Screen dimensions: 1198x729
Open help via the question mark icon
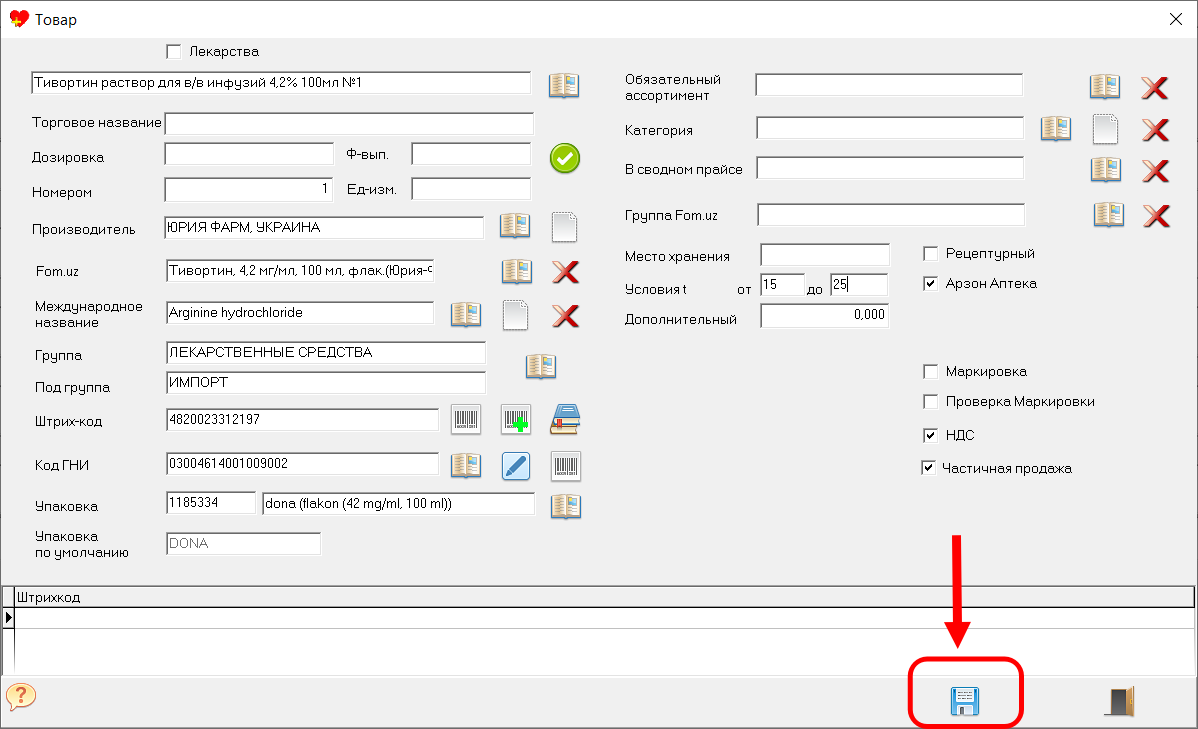click(21, 696)
